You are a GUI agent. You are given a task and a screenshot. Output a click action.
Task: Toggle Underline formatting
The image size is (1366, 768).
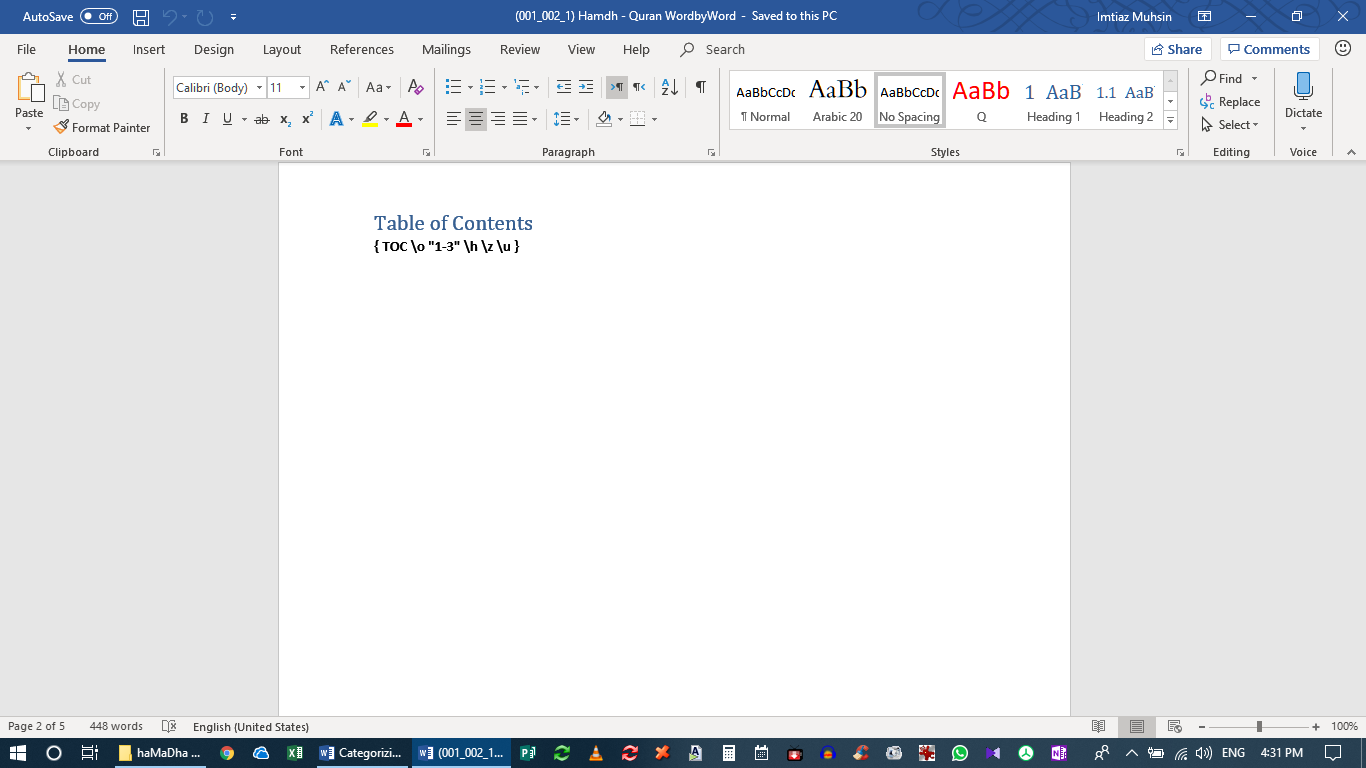coord(227,119)
